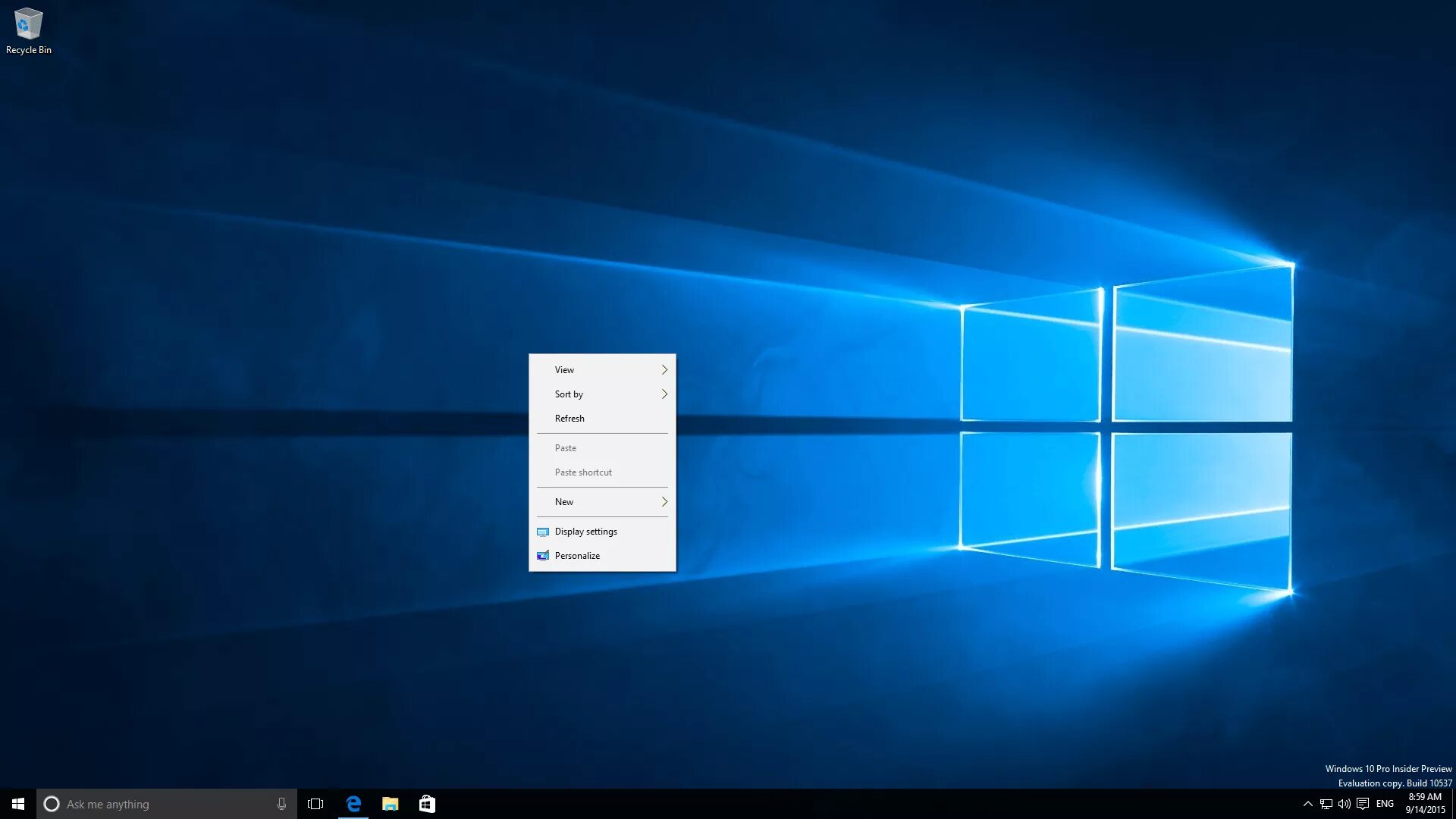Image resolution: width=1456 pixels, height=819 pixels.
Task: Toggle the action center notification icon
Action: pos(1362,803)
